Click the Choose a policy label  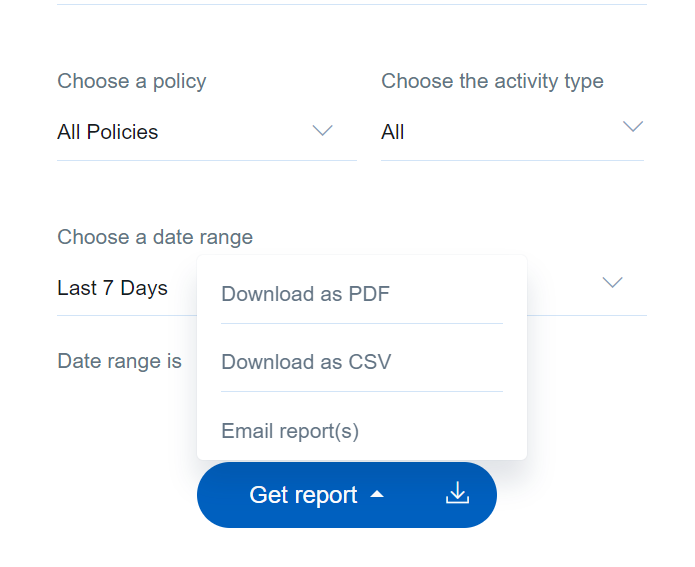coord(132,82)
